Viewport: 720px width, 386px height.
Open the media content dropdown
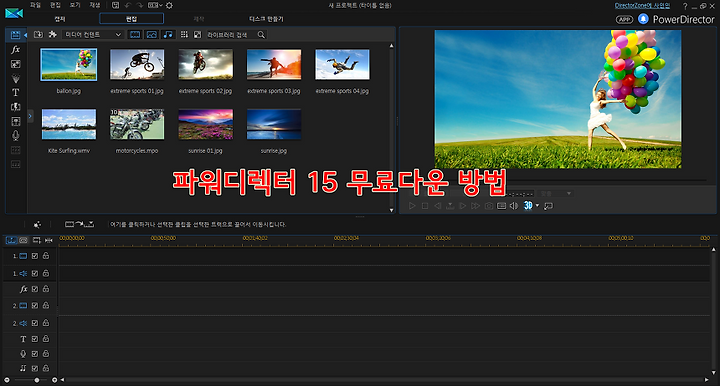coord(93,34)
